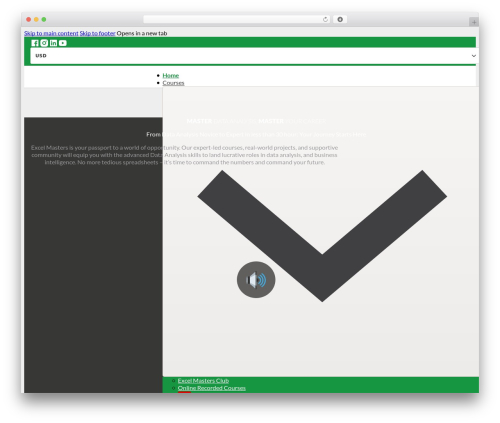Open the LinkedIn social icon
This screenshot has height=423, width=500.
coord(53,43)
